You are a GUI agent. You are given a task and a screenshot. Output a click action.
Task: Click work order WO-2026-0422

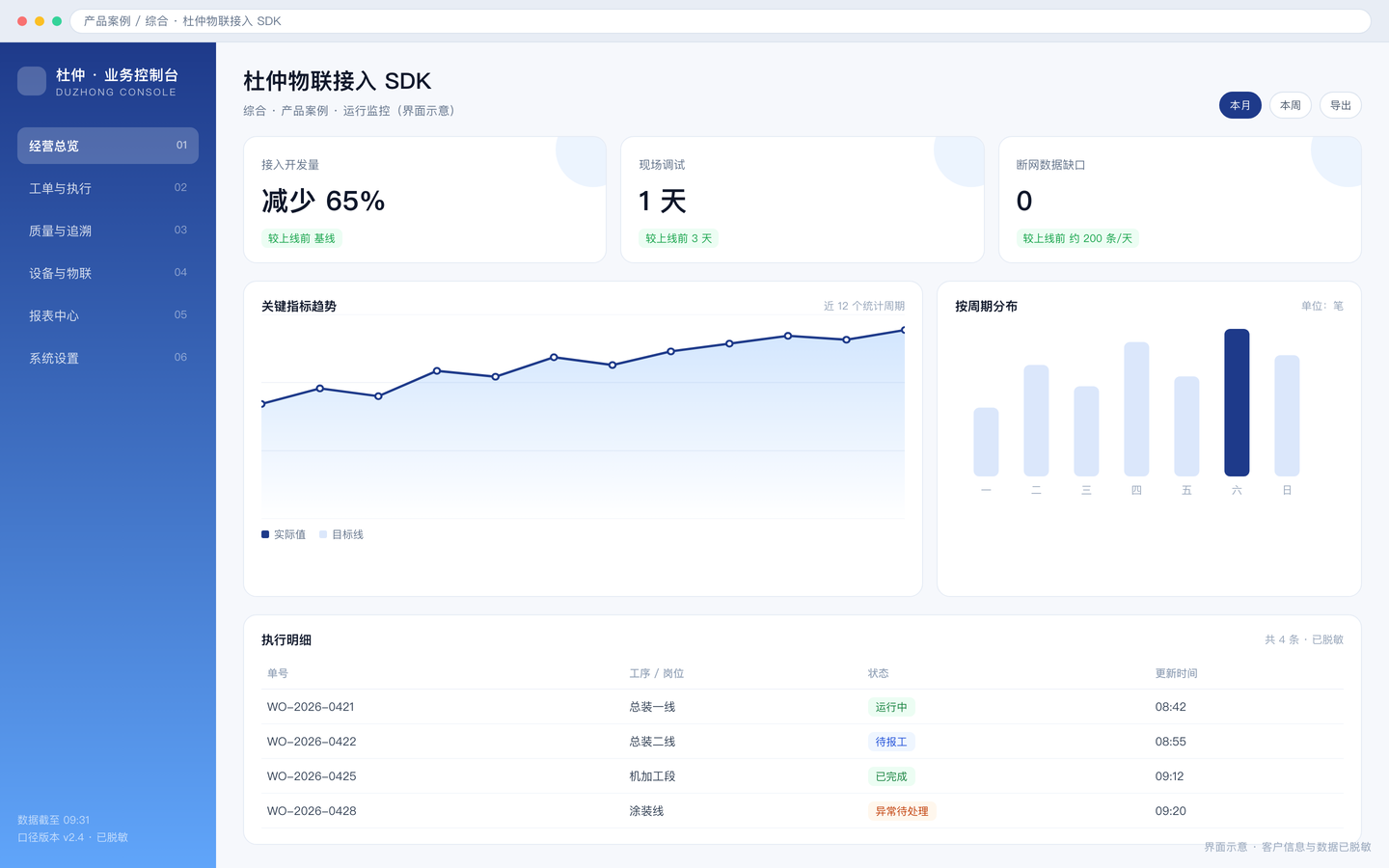[x=312, y=742]
